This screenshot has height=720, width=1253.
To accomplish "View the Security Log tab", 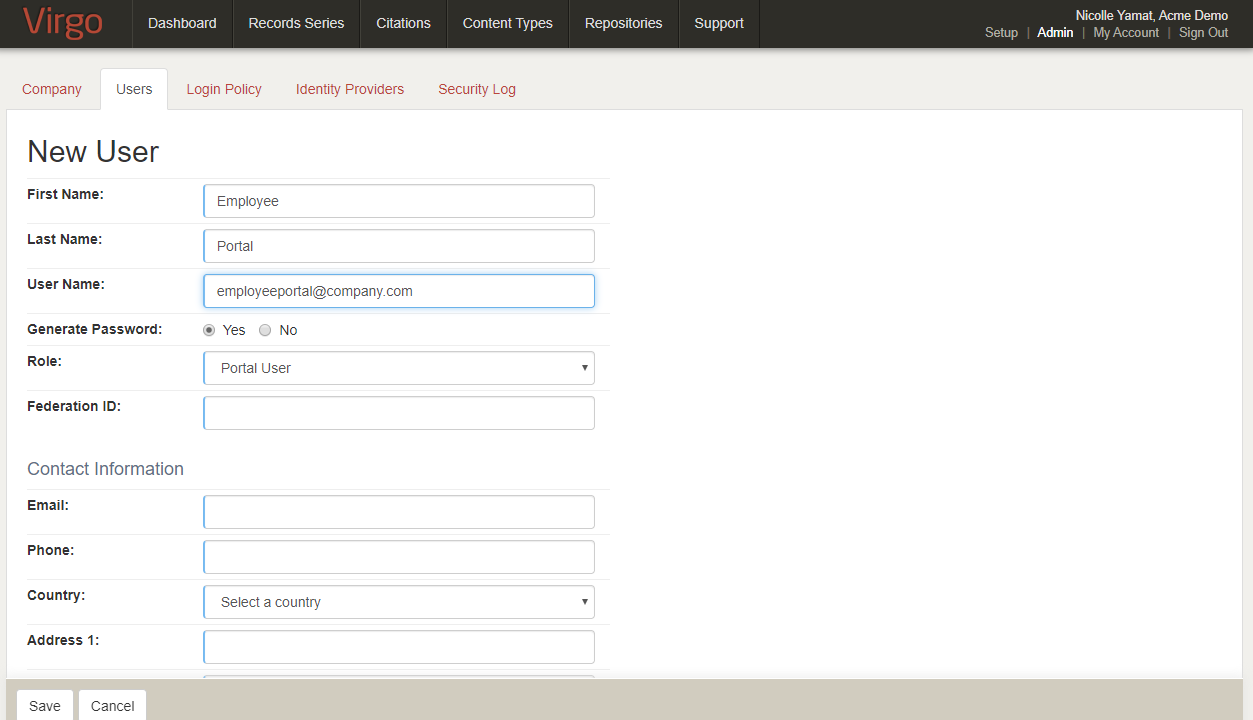I will click(x=476, y=89).
